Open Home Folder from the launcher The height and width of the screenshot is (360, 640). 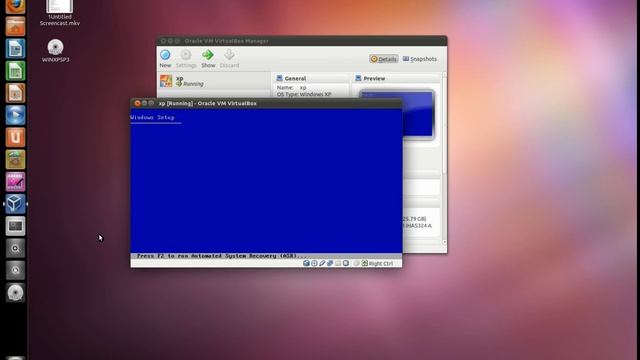16,26
